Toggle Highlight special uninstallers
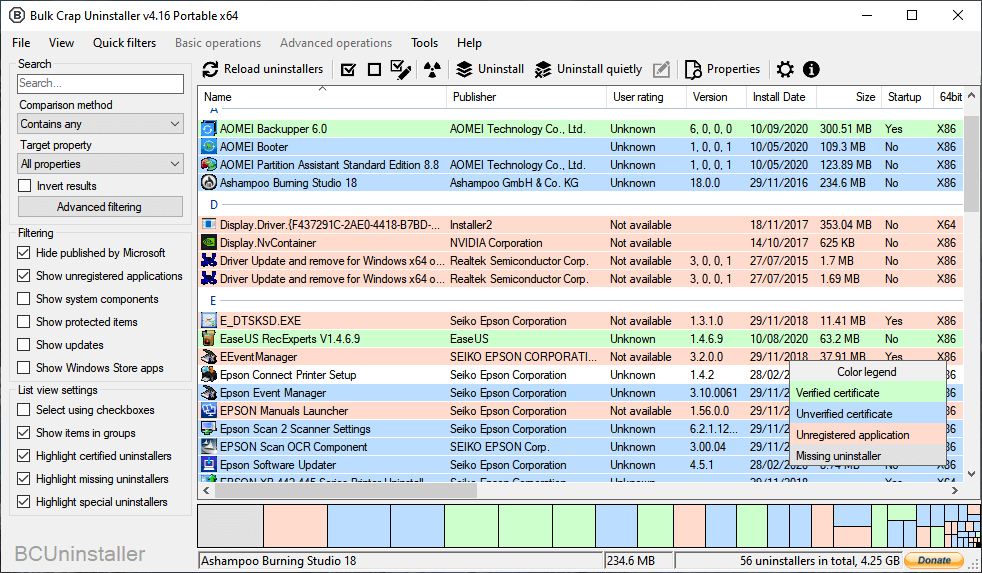This screenshot has width=982, height=573. [24, 502]
